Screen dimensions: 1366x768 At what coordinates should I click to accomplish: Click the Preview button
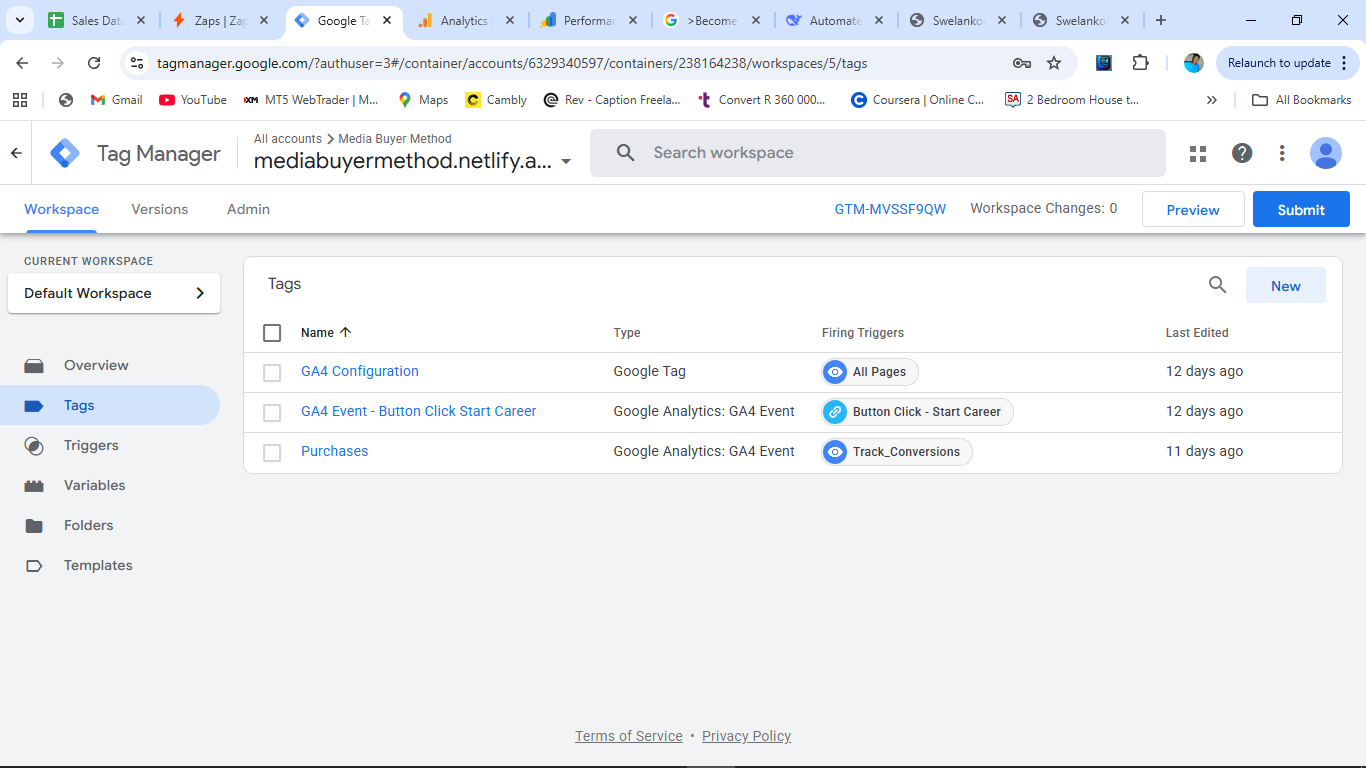coord(1193,209)
